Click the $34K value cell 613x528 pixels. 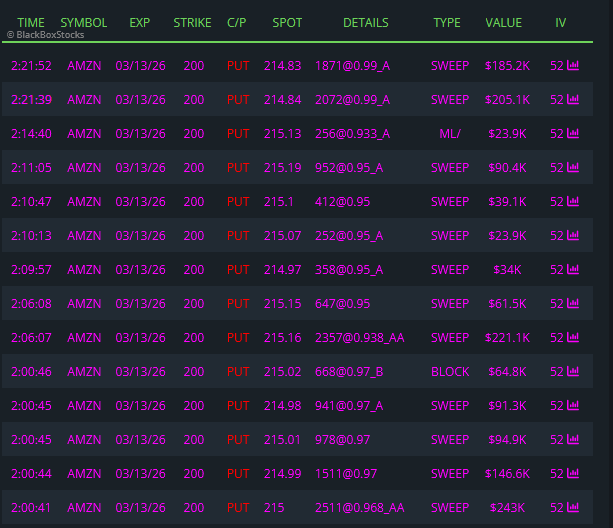coord(507,270)
